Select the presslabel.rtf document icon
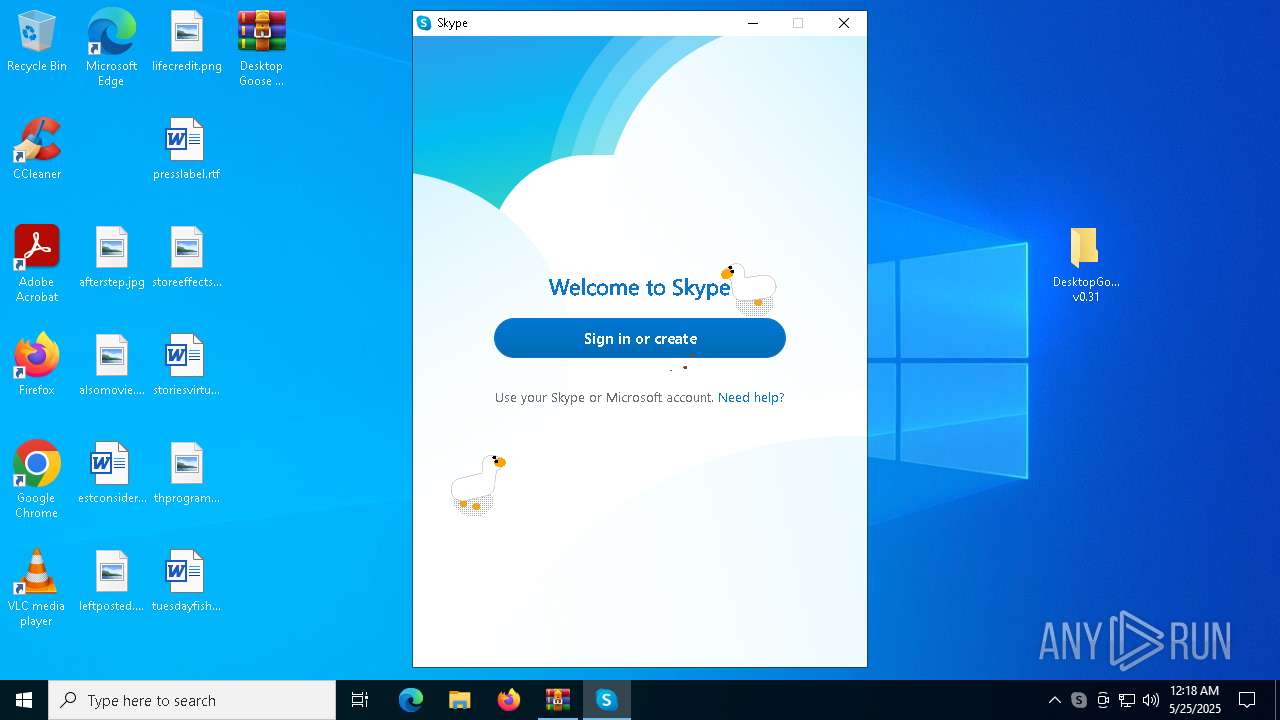Screen dimensions: 1280x720 (x=187, y=150)
